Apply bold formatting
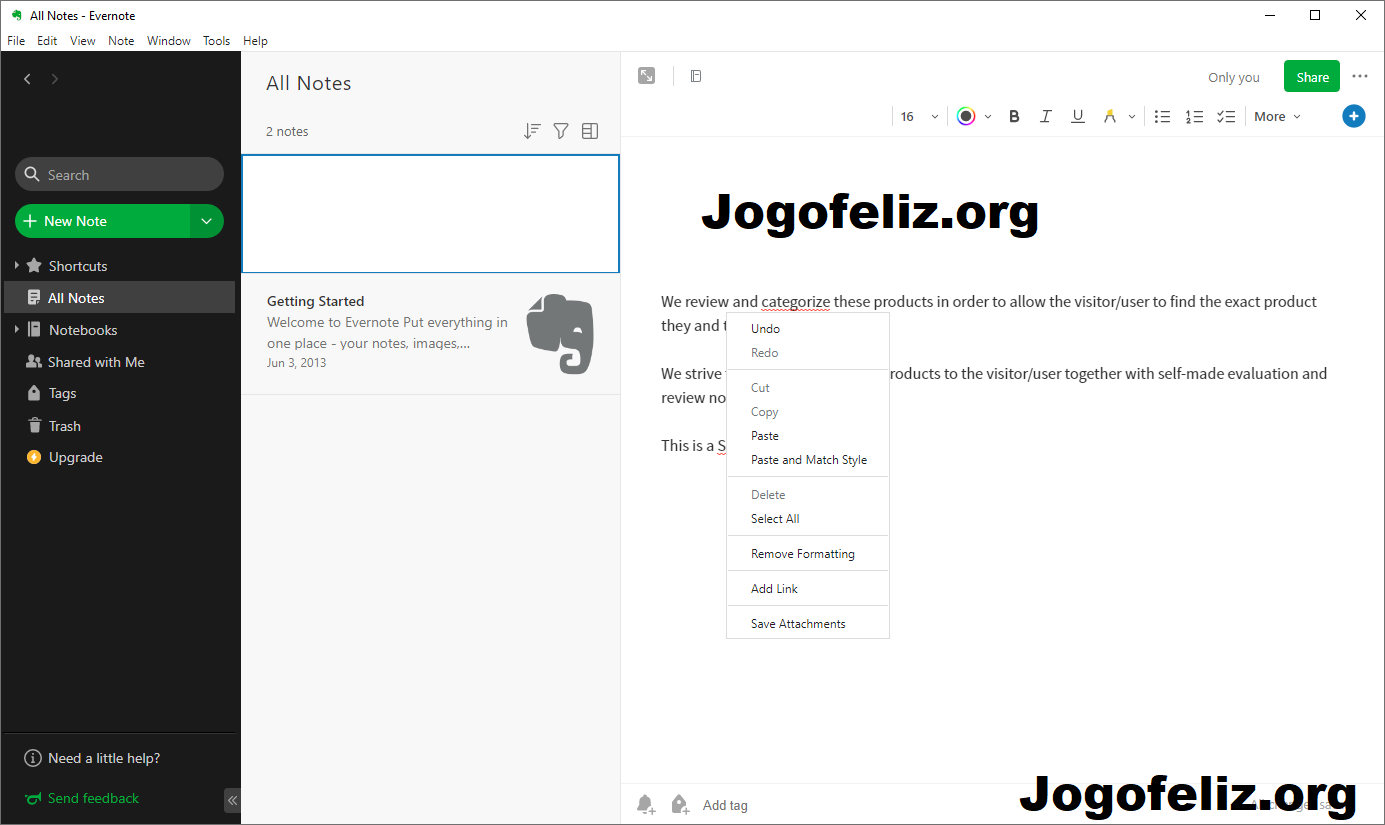The width and height of the screenshot is (1385, 825). coord(1014,116)
